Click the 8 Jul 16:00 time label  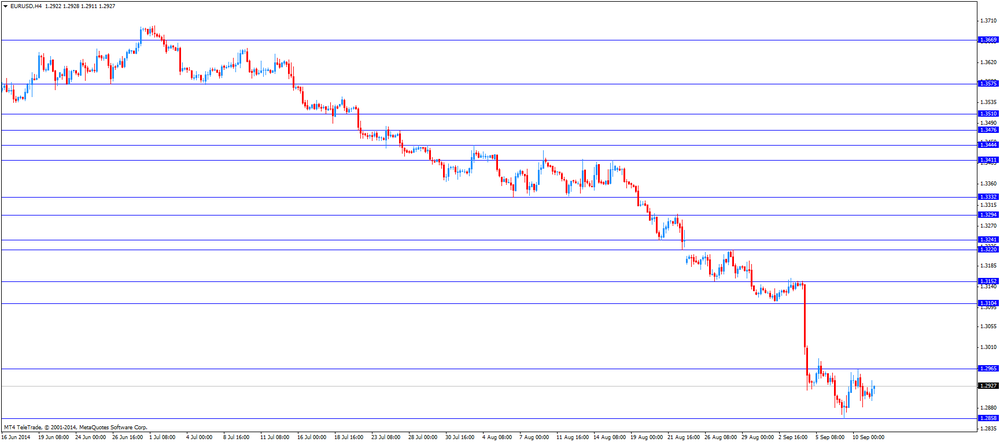pos(238,438)
